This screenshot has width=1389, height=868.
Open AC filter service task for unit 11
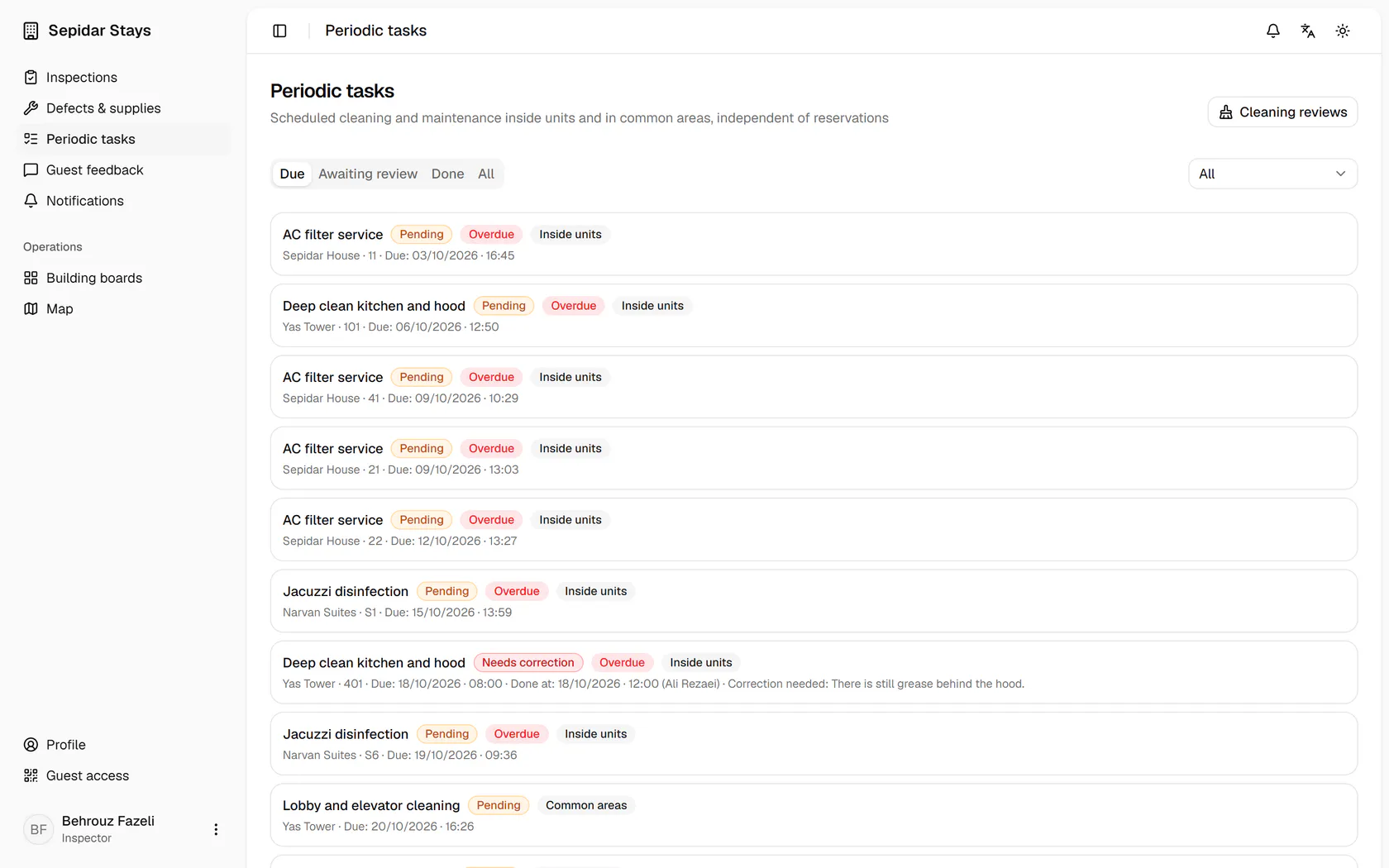pos(814,244)
